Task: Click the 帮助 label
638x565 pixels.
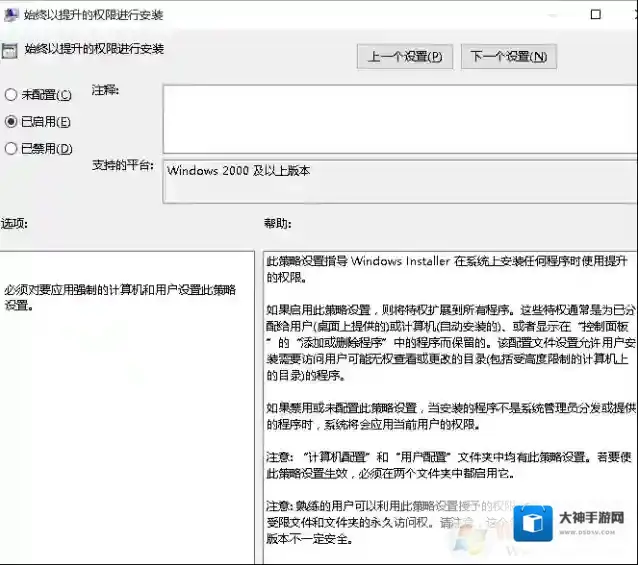Action: [x=277, y=223]
